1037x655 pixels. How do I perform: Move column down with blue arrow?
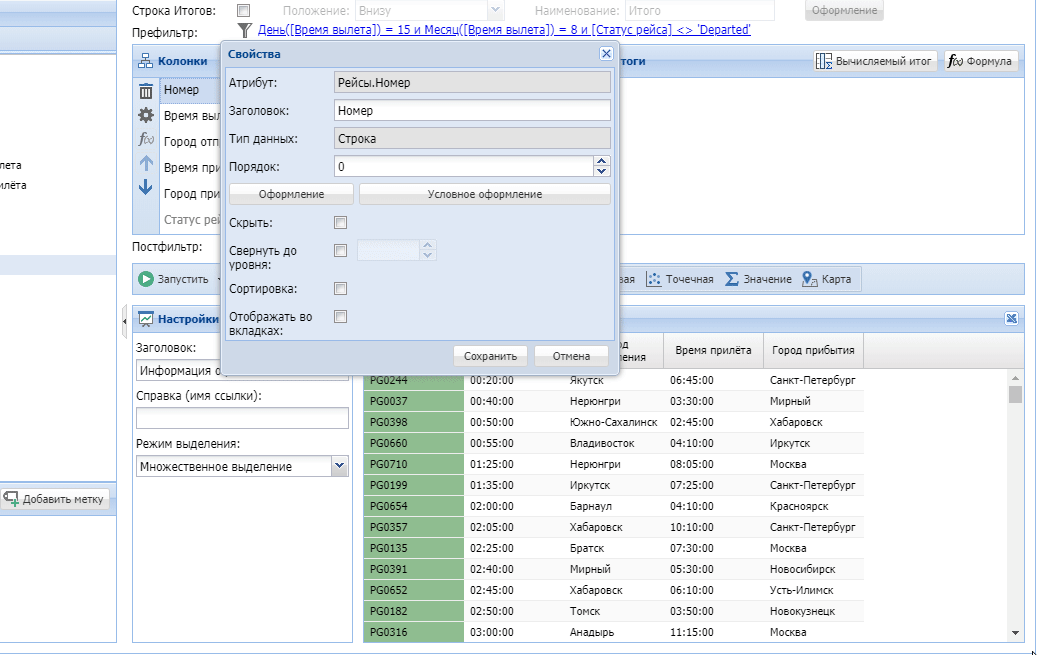[146, 187]
